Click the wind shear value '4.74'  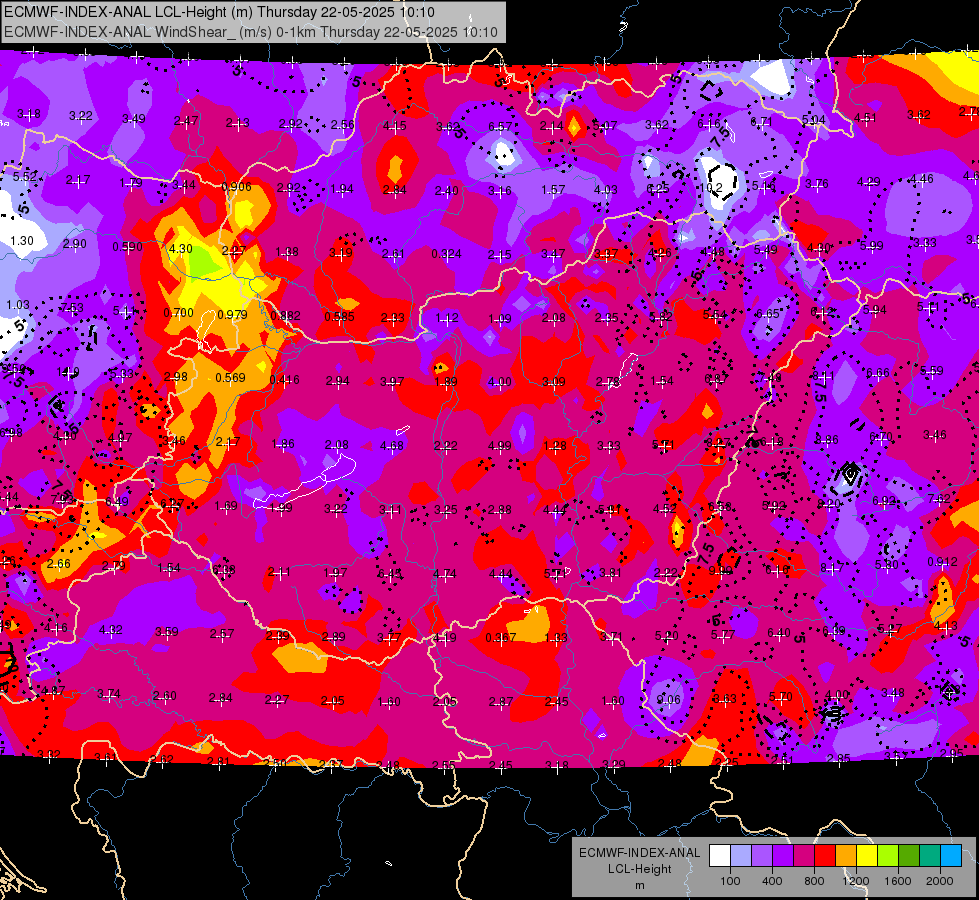click(x=445, y=573)
